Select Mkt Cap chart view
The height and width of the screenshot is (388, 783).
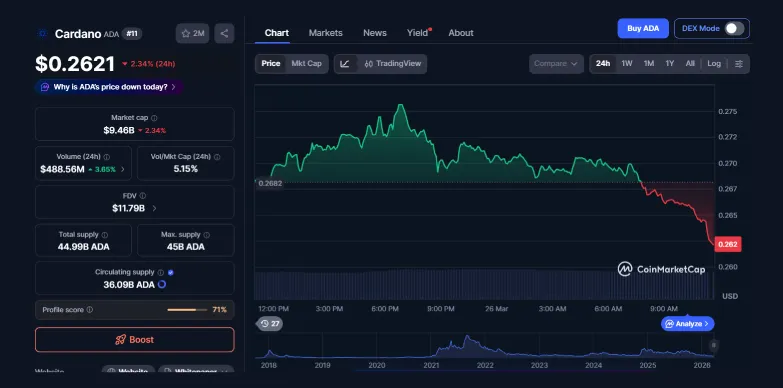click(307, 64)
